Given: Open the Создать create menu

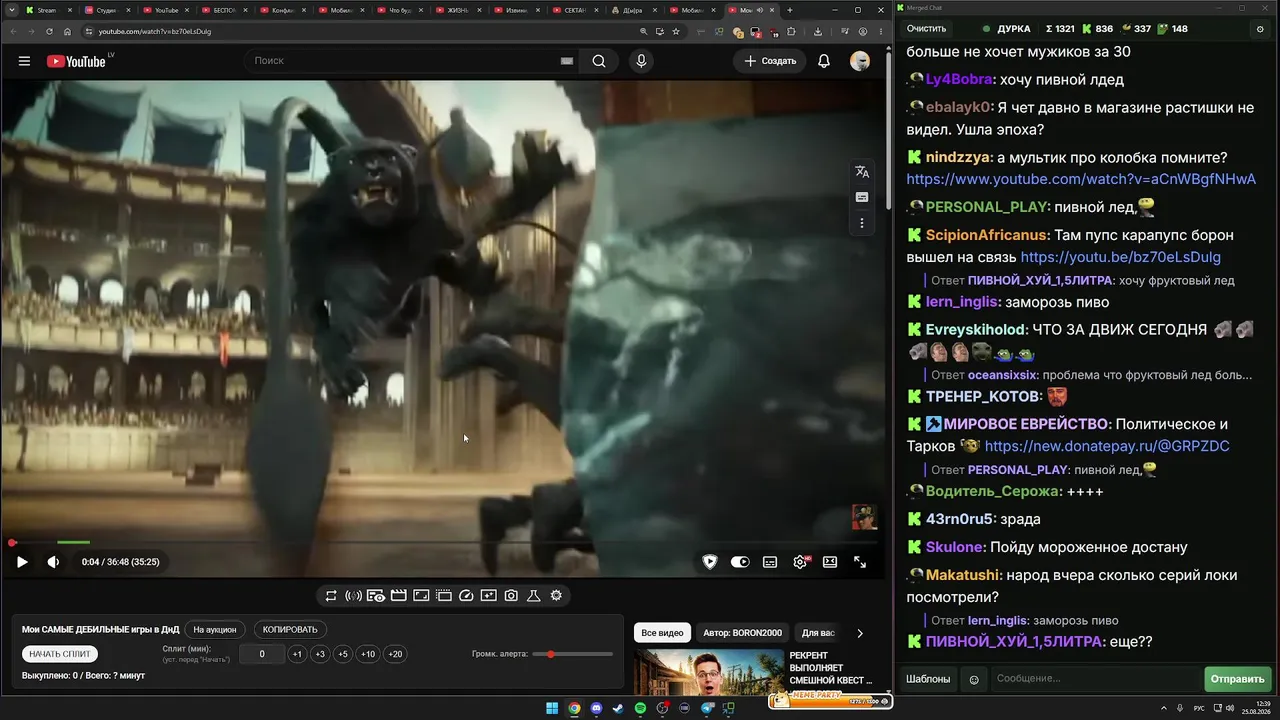Looking at the screenshot, I should [770, 61].
